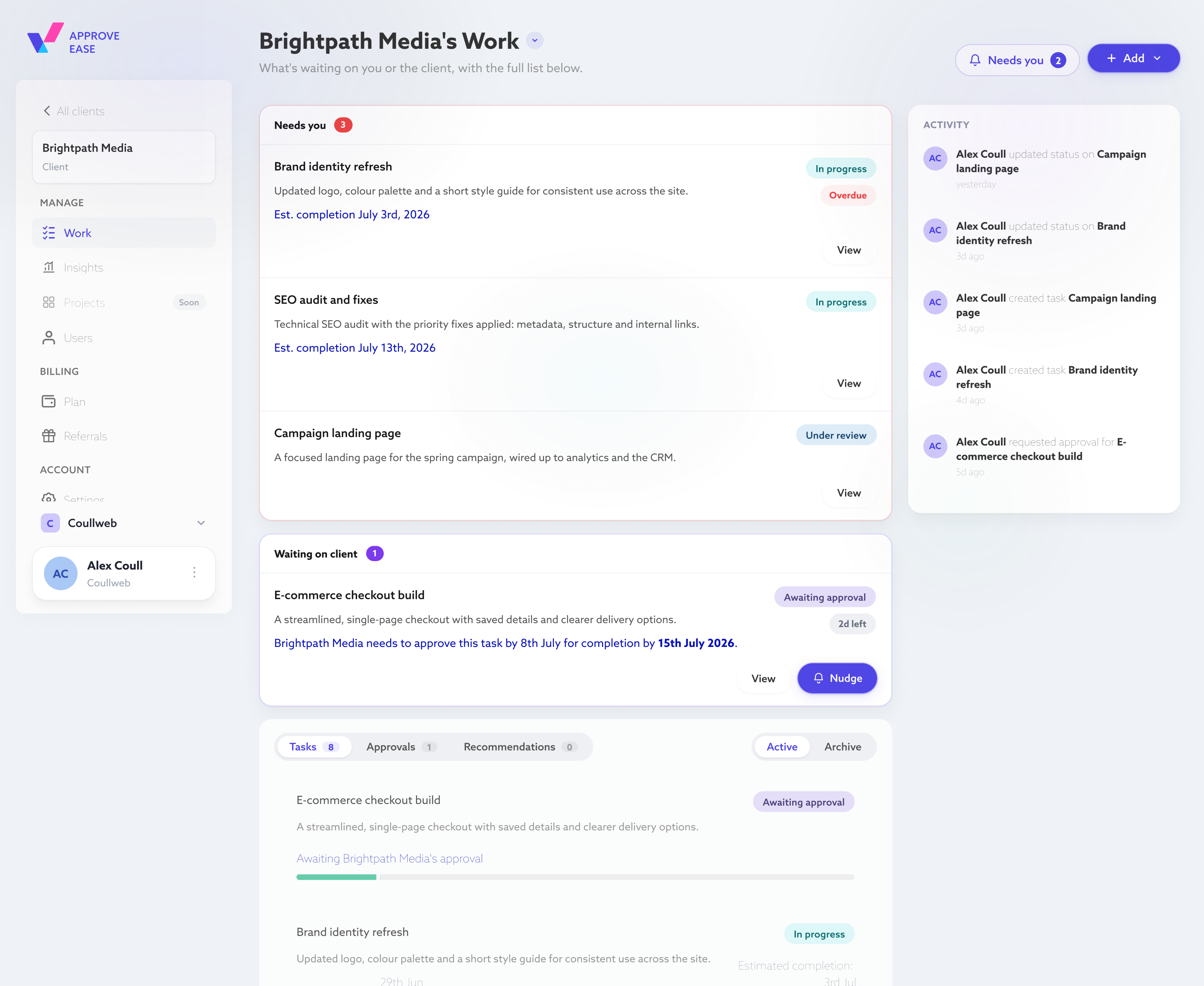Click Est. completion July 3rd, 2026
Viewport: 1204px width, 986px height.
pos(351,215)
